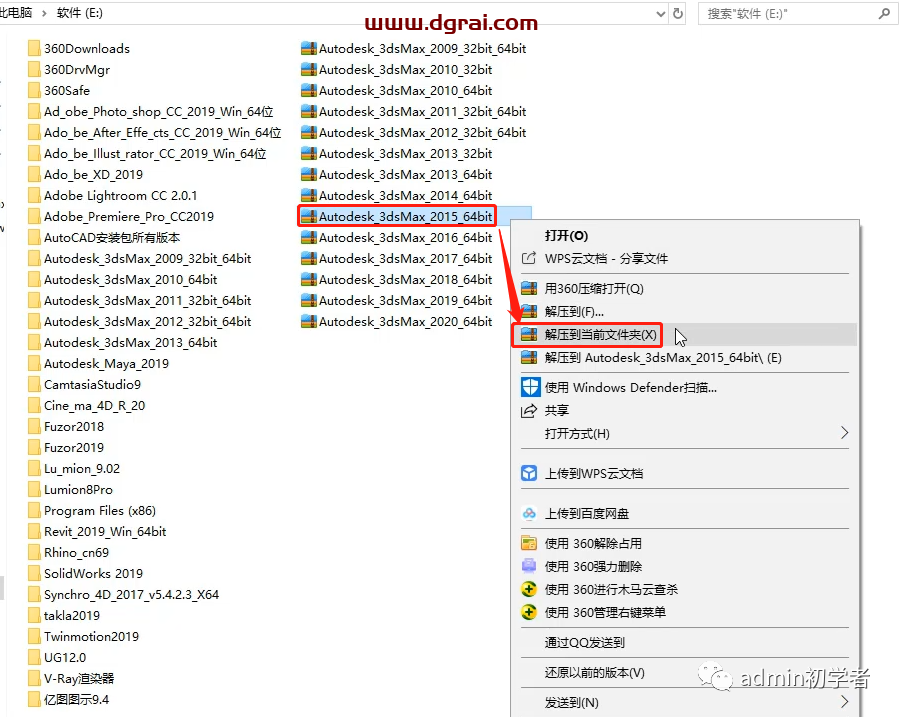Choose 用360压缩打开(Q) from context menu
This screenshot has width=899, height=717.
point(593,288)
